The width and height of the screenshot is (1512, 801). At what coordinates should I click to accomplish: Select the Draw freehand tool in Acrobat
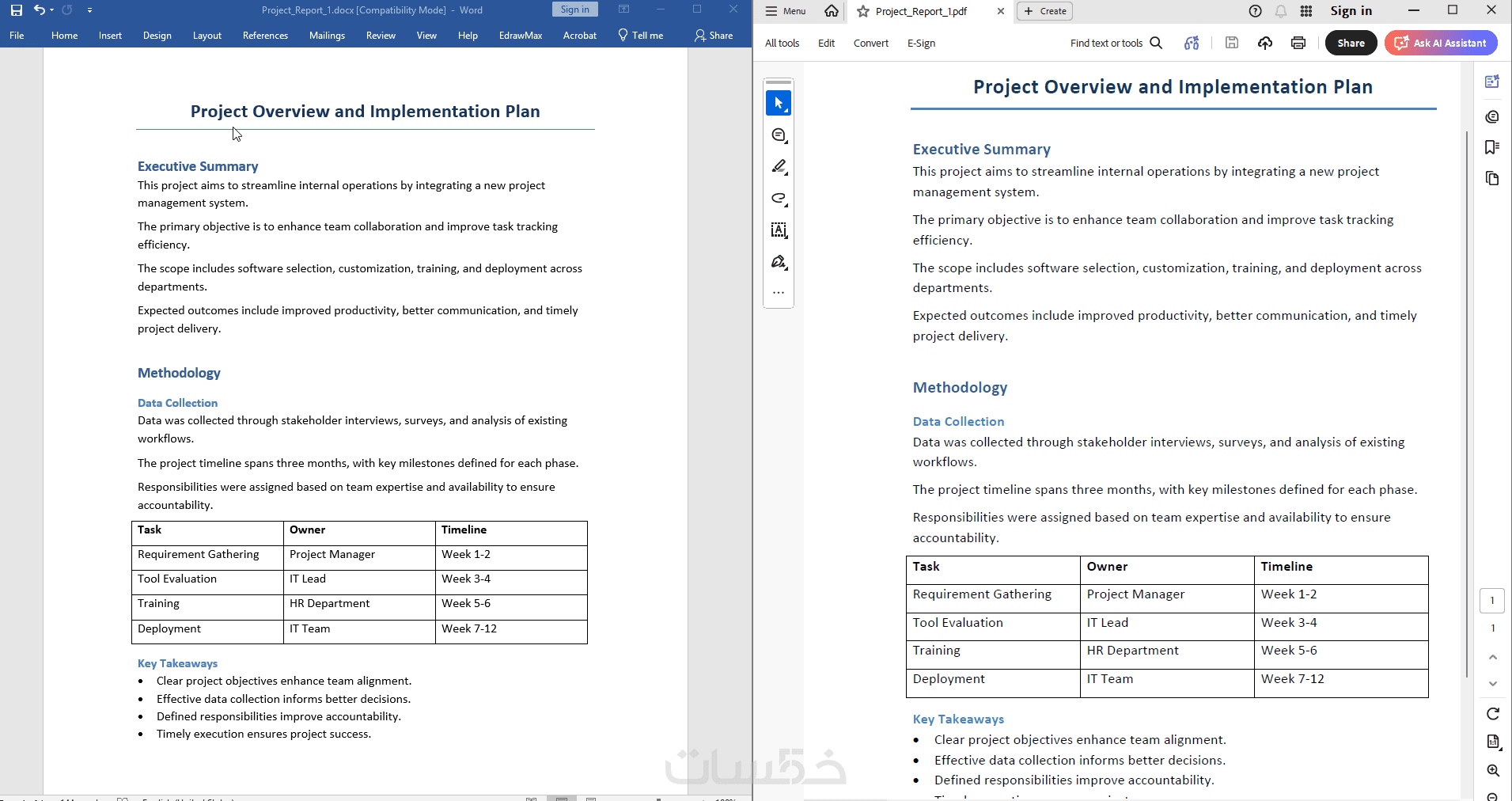coord(779,199)
